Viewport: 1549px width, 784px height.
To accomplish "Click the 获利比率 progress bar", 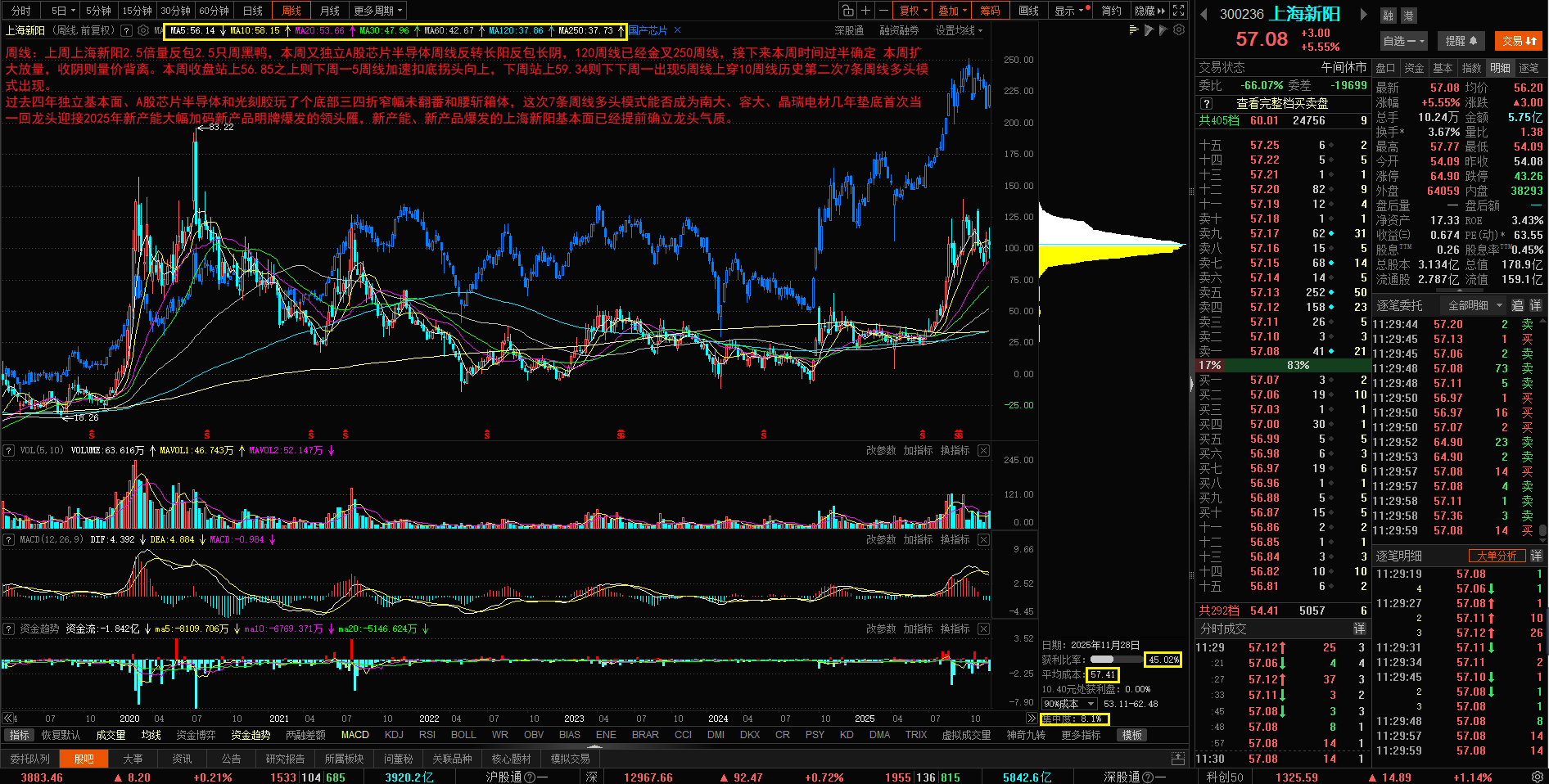I will pyautogui.click(x=1117, y=660).
